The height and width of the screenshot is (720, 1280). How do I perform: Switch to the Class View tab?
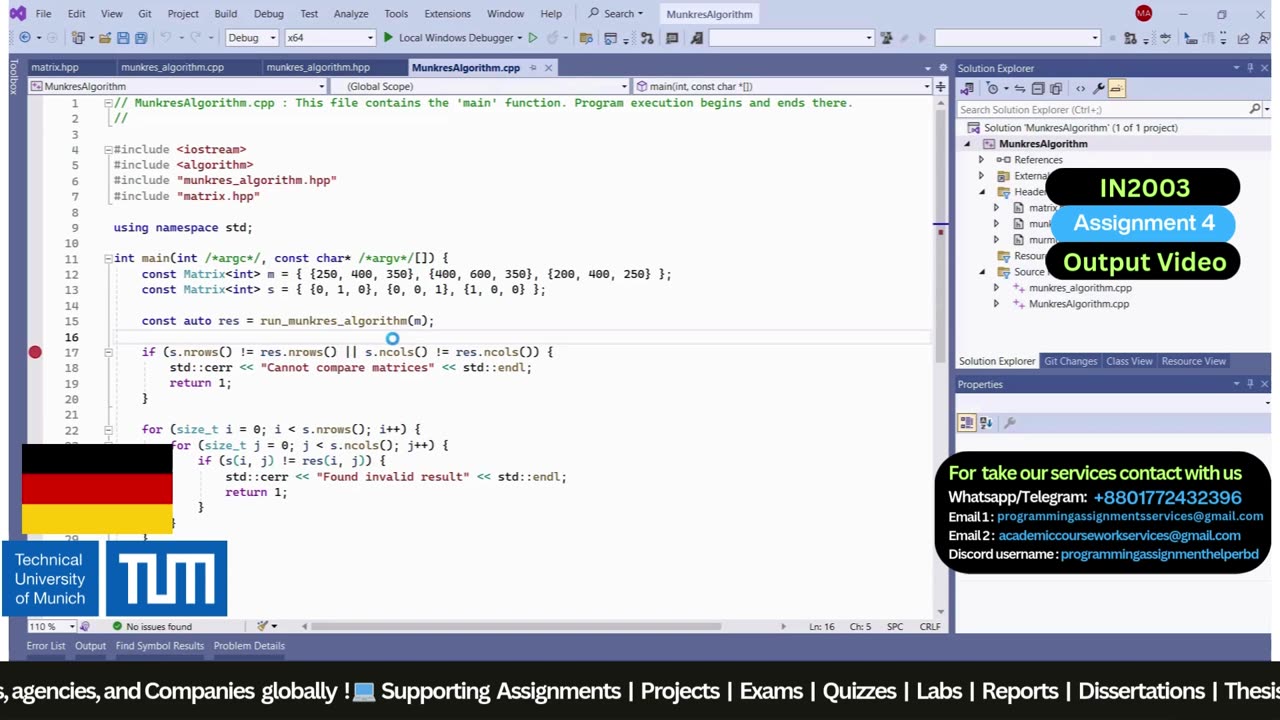[1129, 362]
